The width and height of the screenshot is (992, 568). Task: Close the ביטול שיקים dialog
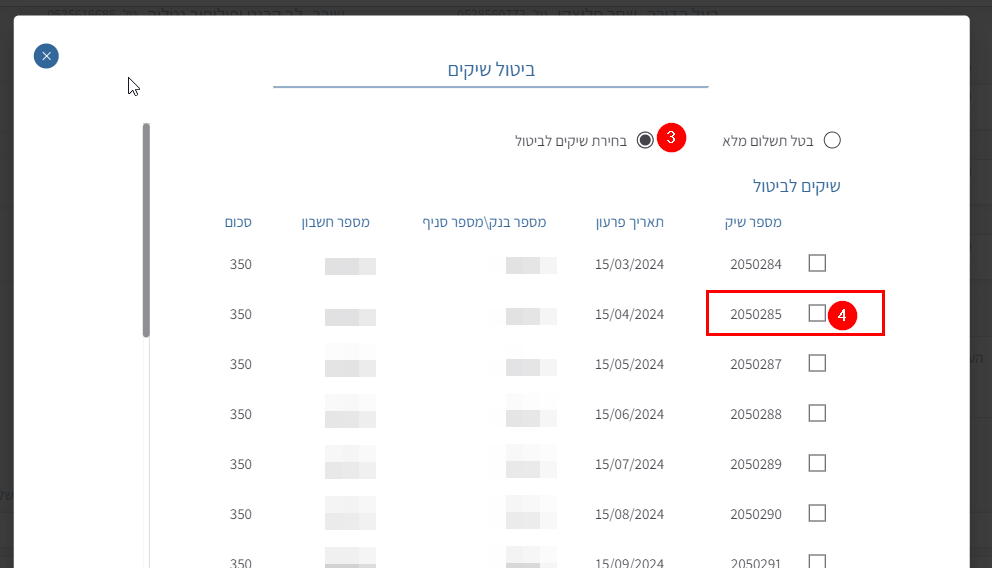pyautogui.click(x=46, y=56)
